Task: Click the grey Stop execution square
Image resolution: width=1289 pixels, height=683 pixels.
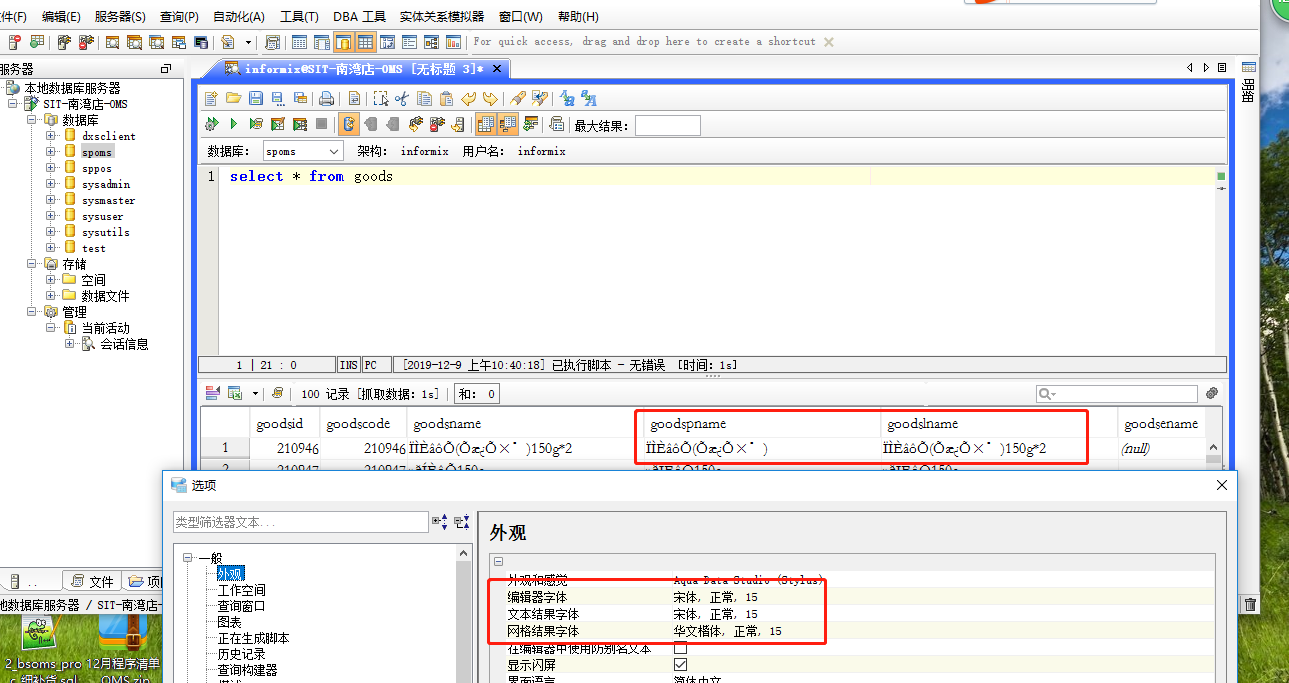Action: (x=321, y=124)
